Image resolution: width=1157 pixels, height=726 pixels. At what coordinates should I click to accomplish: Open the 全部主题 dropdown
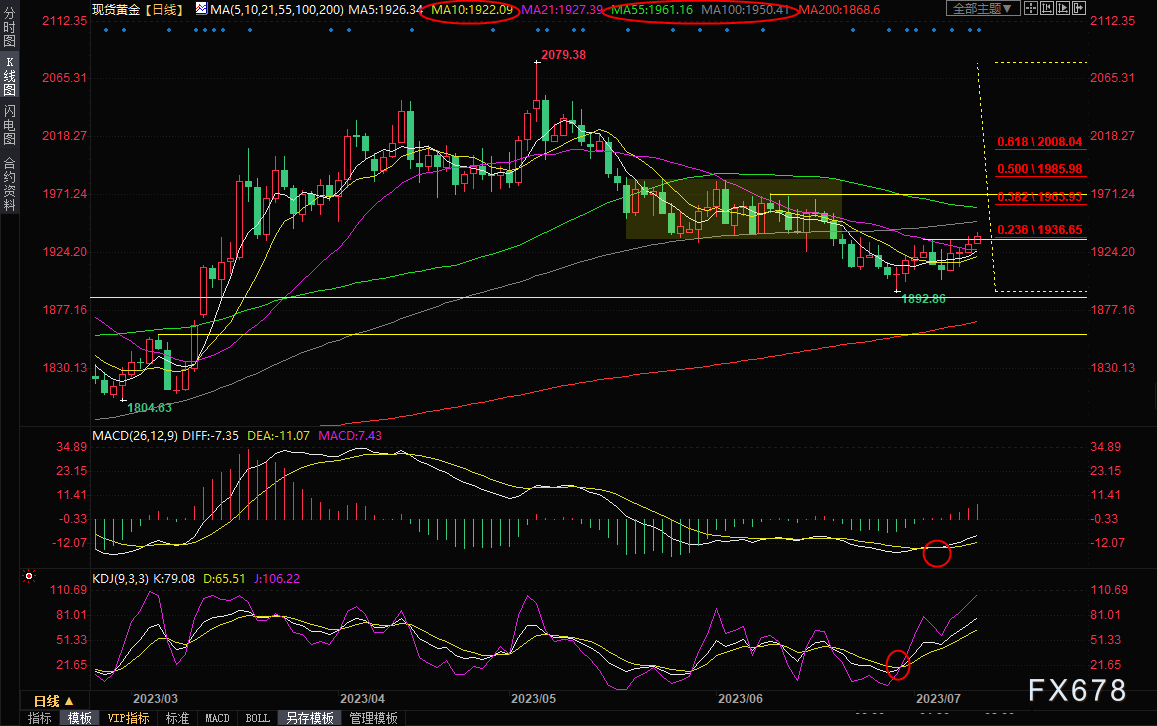tap(984, 8)
